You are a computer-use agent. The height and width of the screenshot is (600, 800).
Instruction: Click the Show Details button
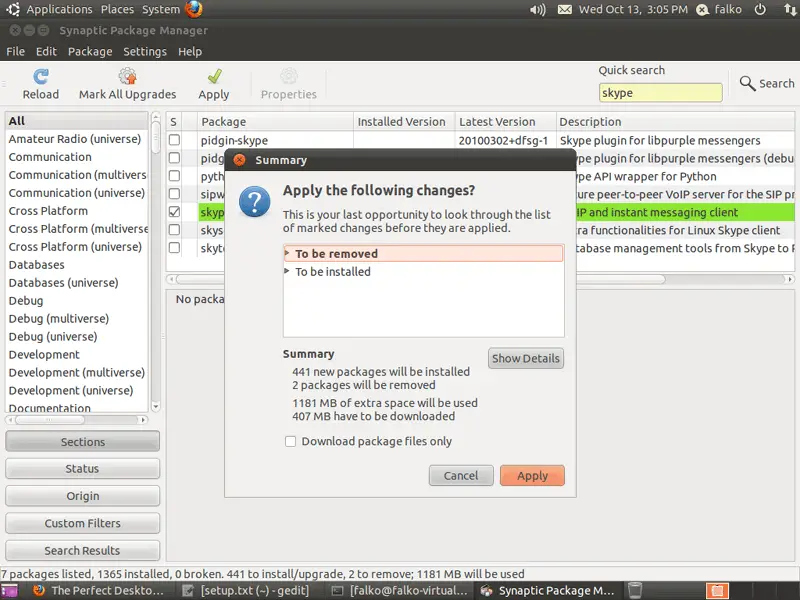[x=526, y=359]
